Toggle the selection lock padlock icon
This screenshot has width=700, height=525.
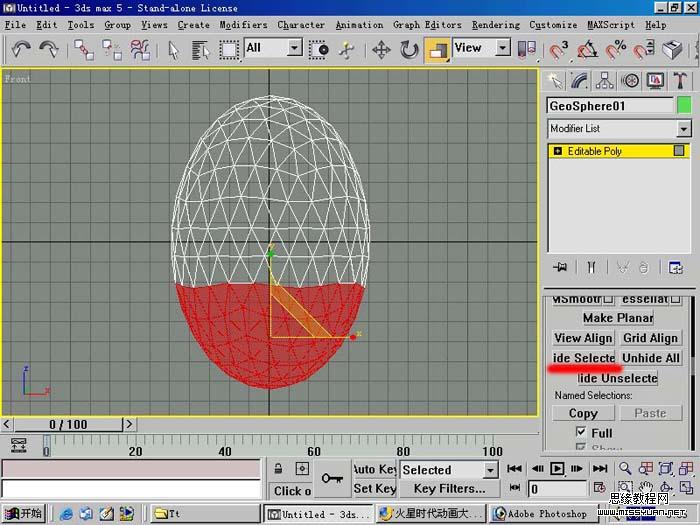point(278,469)
